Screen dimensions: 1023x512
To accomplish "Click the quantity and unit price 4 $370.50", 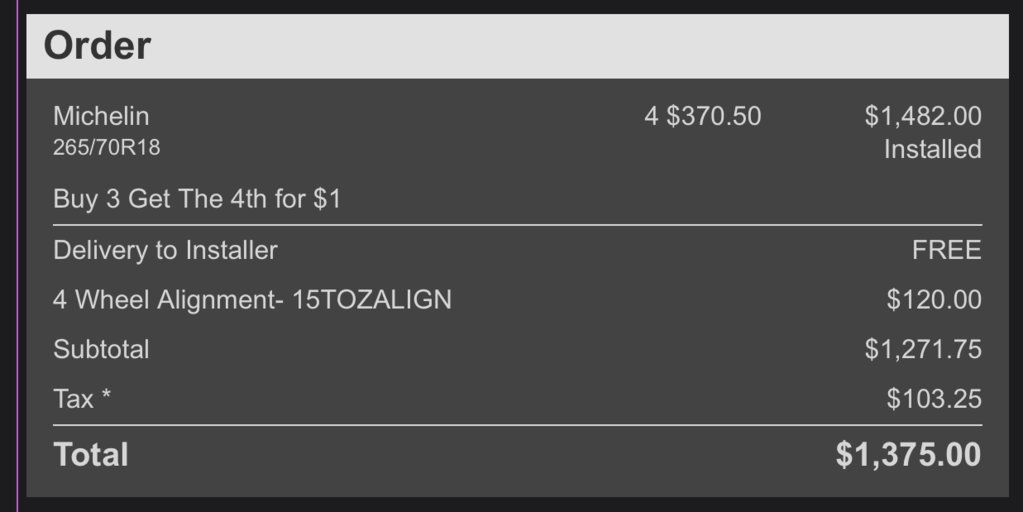I will [703, 116].
